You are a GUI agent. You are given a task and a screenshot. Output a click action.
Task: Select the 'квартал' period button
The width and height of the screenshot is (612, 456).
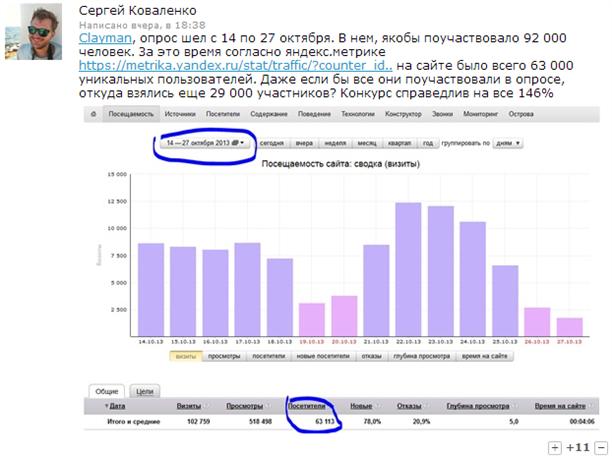(x=407, y=143)
